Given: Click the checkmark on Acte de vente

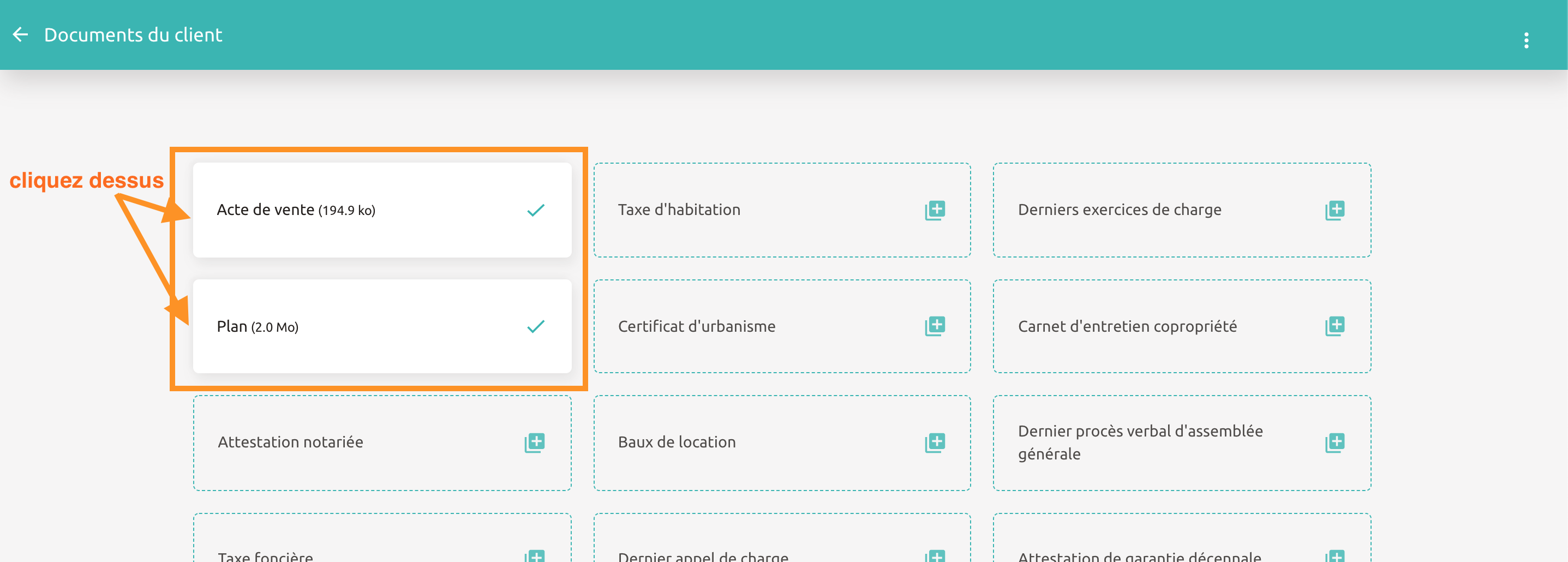Looking at the screenshot, I should (536, 210).
